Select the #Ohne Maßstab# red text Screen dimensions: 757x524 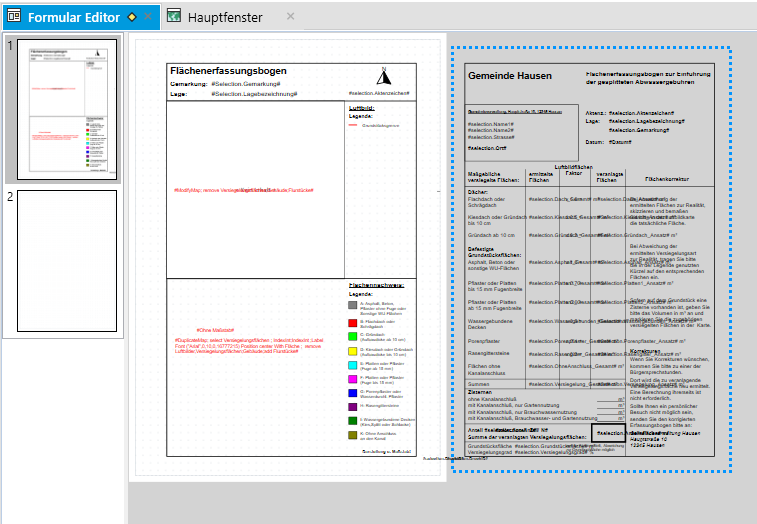click(215, 330)
